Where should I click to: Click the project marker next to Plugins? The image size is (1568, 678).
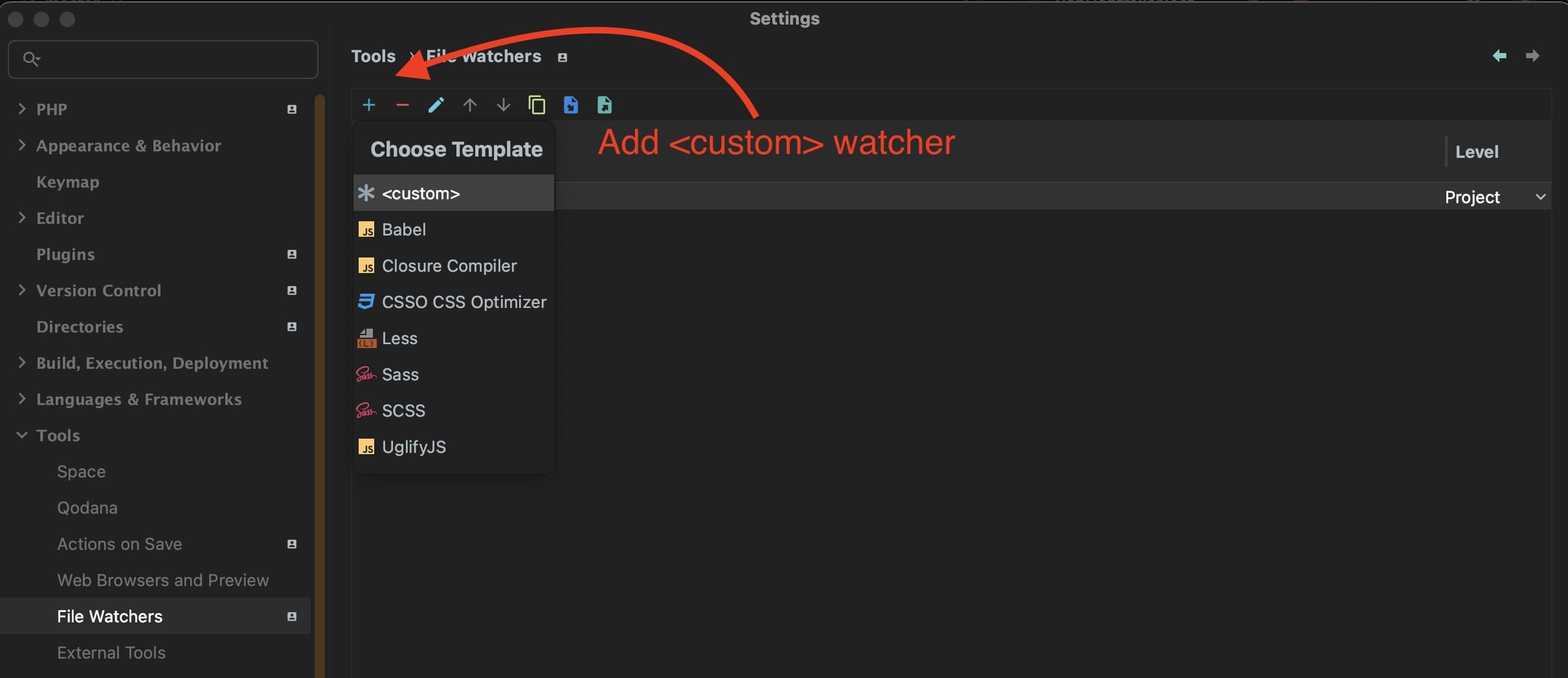(x=292, y=254)
